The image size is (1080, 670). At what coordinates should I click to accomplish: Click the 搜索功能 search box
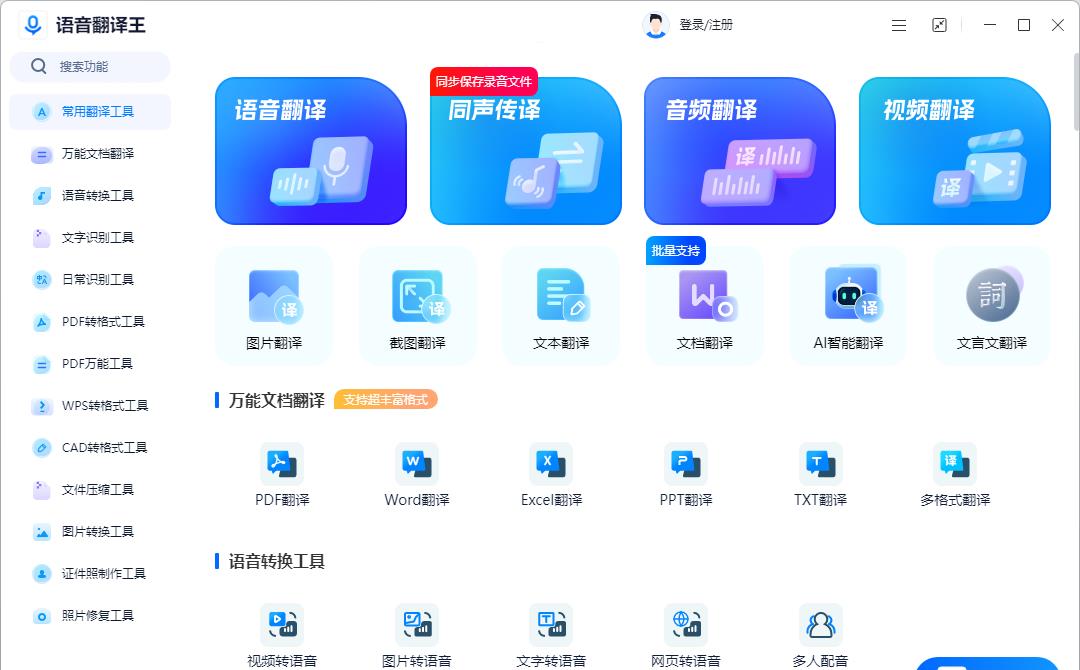click(88, 66)
